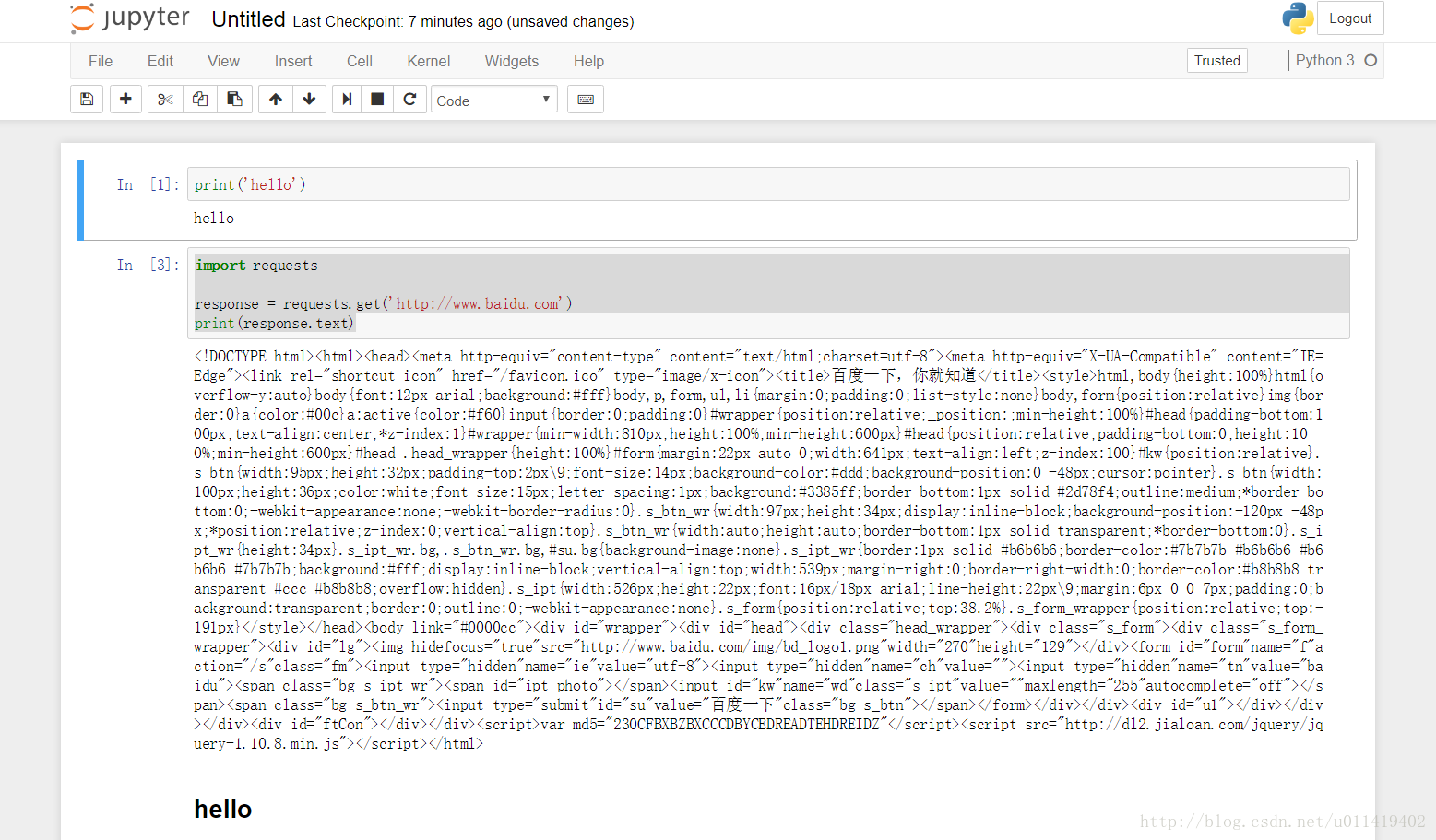Insert a cell below with the plus icon
1436x840 pixels.
pyautogui.click(x=125, y=100)
